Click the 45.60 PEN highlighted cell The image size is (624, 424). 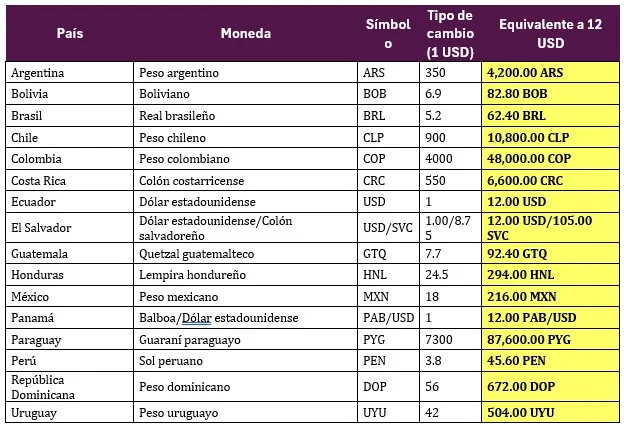[x=518, y=358]
